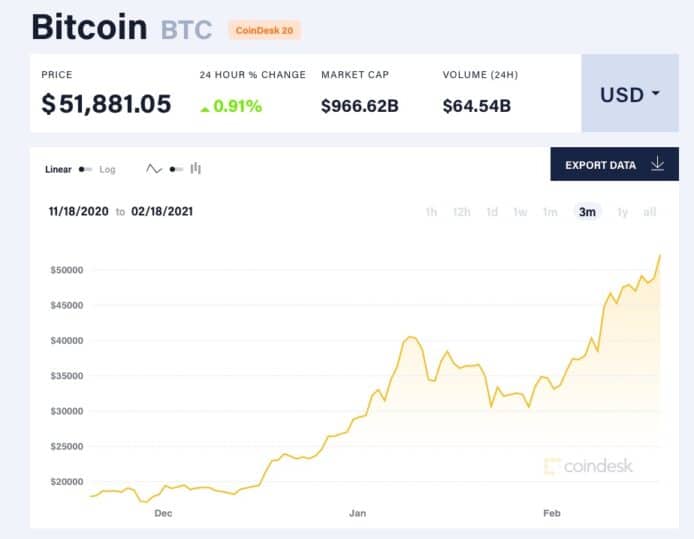Image resolution: width=694 pixels, height=539 pixels.
Task: Select the 1w time range
Action: point(520,212)
